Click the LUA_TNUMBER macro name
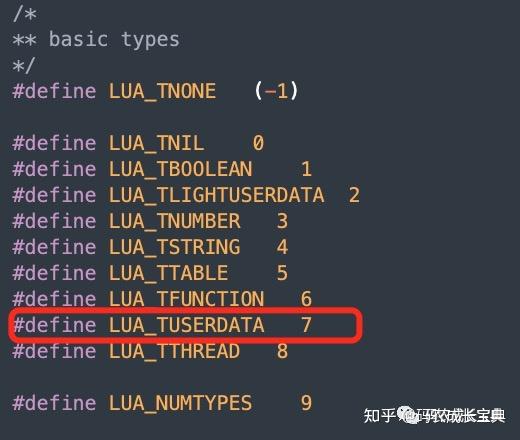 click(174, 221)
